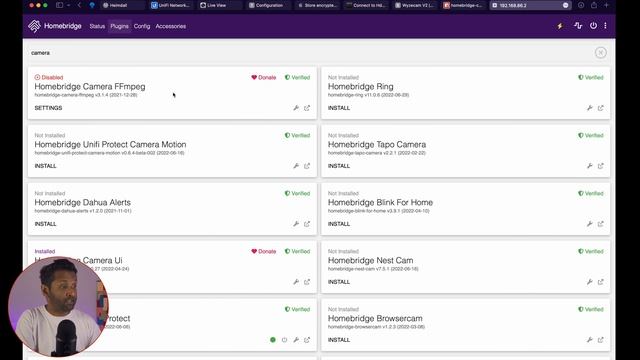The height and width of the screenshot is (360, 640).
Task: Open external link icon on Unifi Protect Camera Motion
Action: coord(307,166)
